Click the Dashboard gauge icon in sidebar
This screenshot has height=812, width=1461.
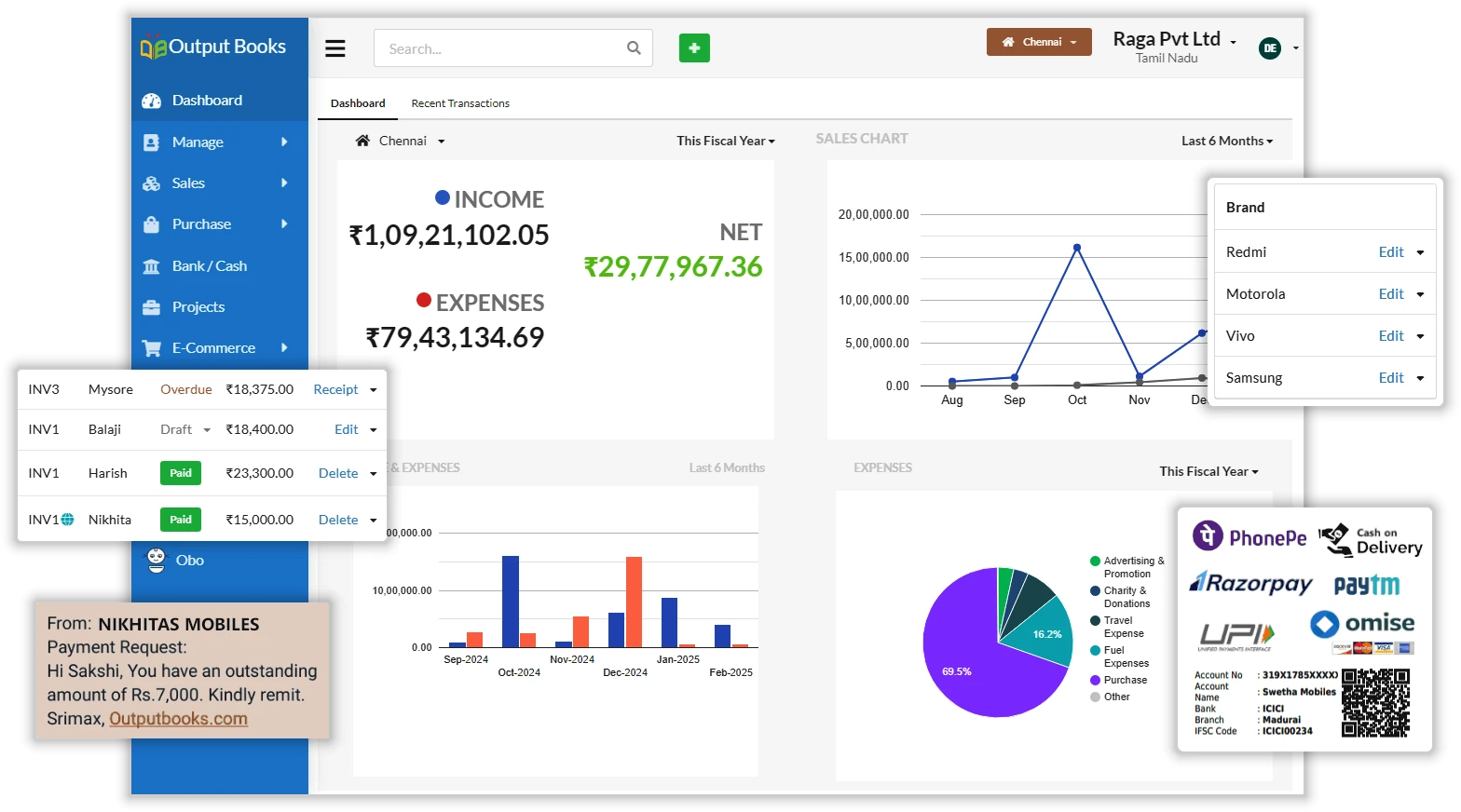pos(151,101)
